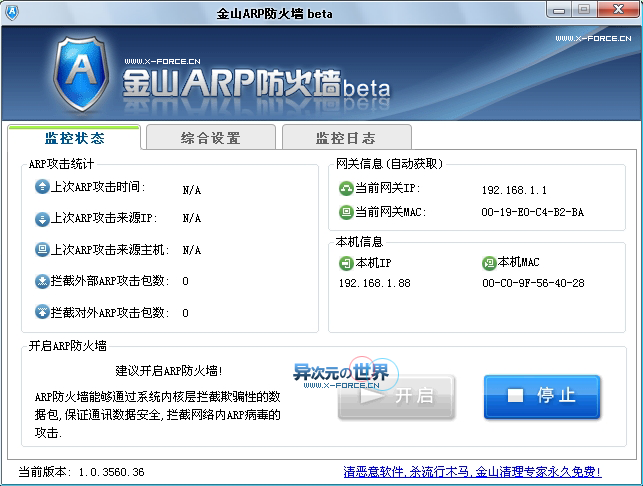This screenshot has height=486, width=643.
Task: Click the blue 停止 stop button
Action: (x=542, y=397)
